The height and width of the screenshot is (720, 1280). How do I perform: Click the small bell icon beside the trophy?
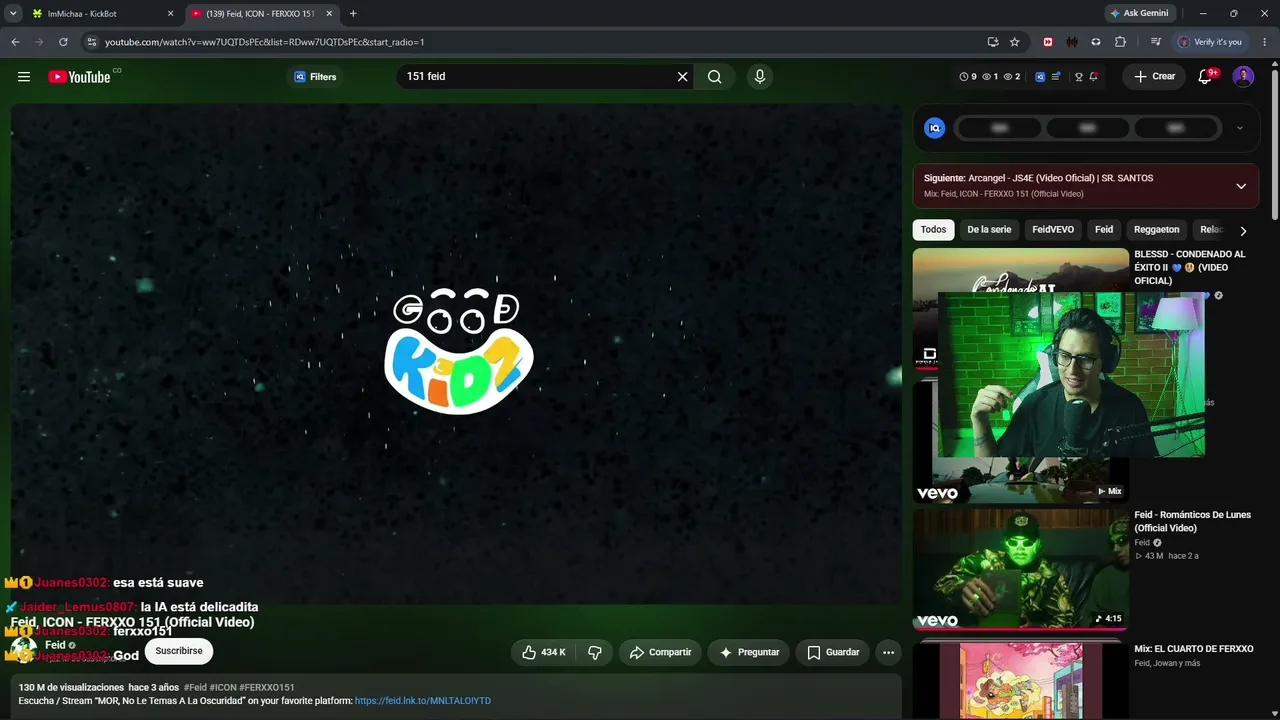[1094, 77]
